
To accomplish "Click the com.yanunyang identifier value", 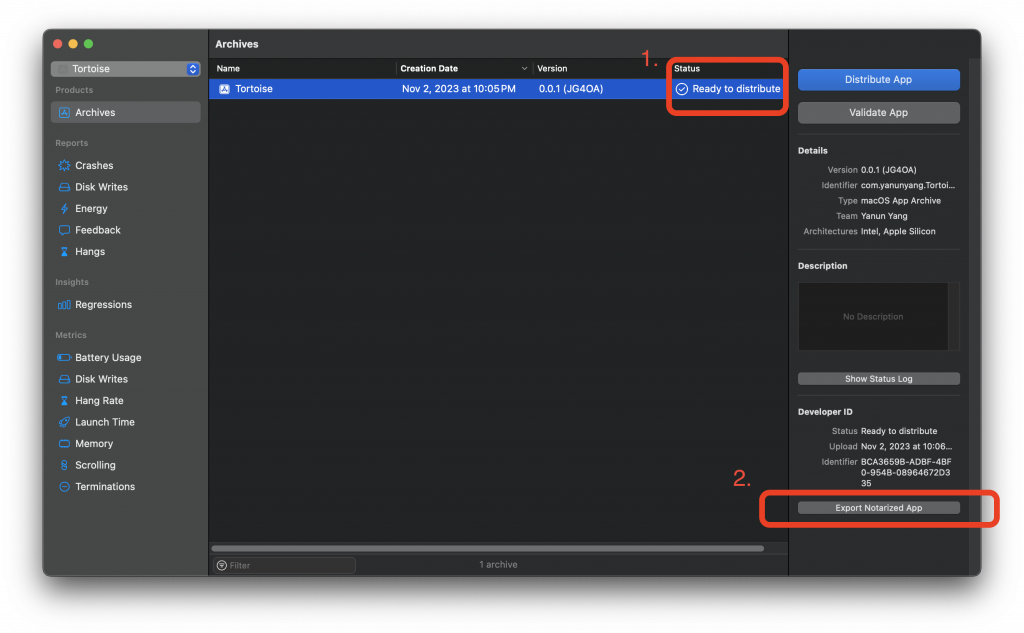I will click(x=908, y=185).
